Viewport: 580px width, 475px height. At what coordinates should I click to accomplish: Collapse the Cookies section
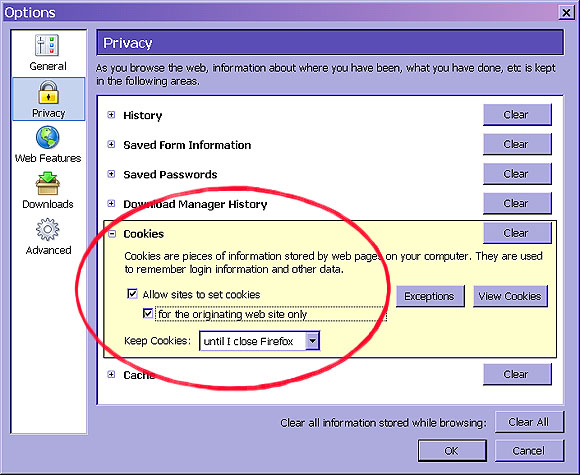point(112,234)
